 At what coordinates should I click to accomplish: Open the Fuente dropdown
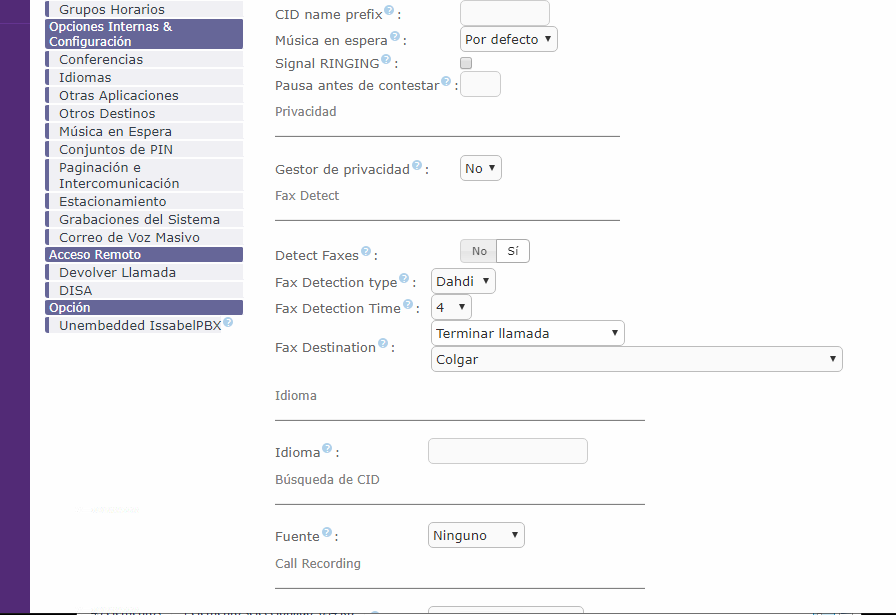(476, 536)
